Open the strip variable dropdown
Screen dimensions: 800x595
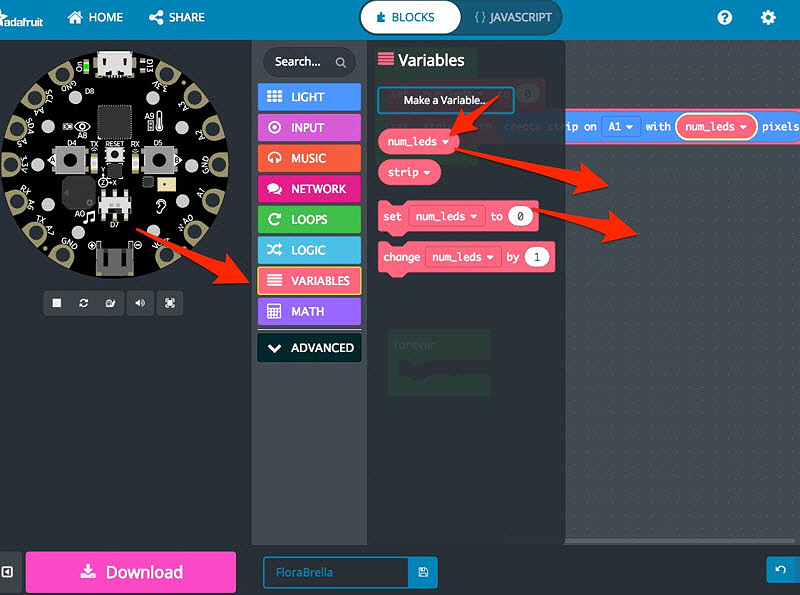pos(427,172)
